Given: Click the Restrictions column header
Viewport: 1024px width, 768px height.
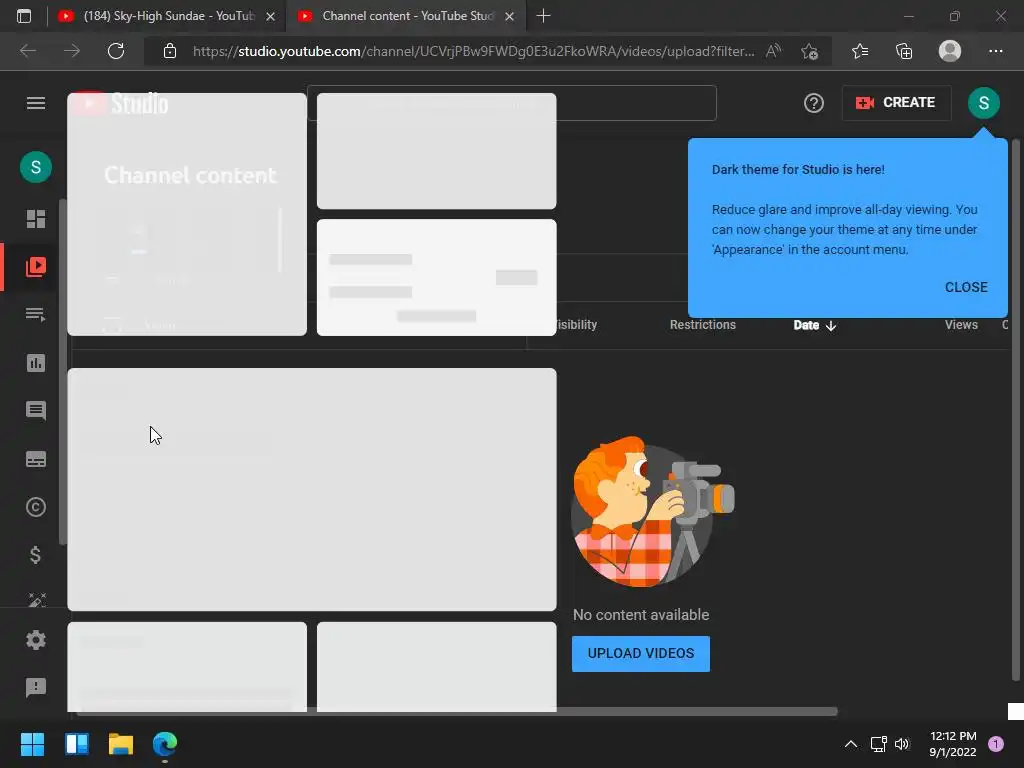Looking at the screenshot, I should [703, 325].
